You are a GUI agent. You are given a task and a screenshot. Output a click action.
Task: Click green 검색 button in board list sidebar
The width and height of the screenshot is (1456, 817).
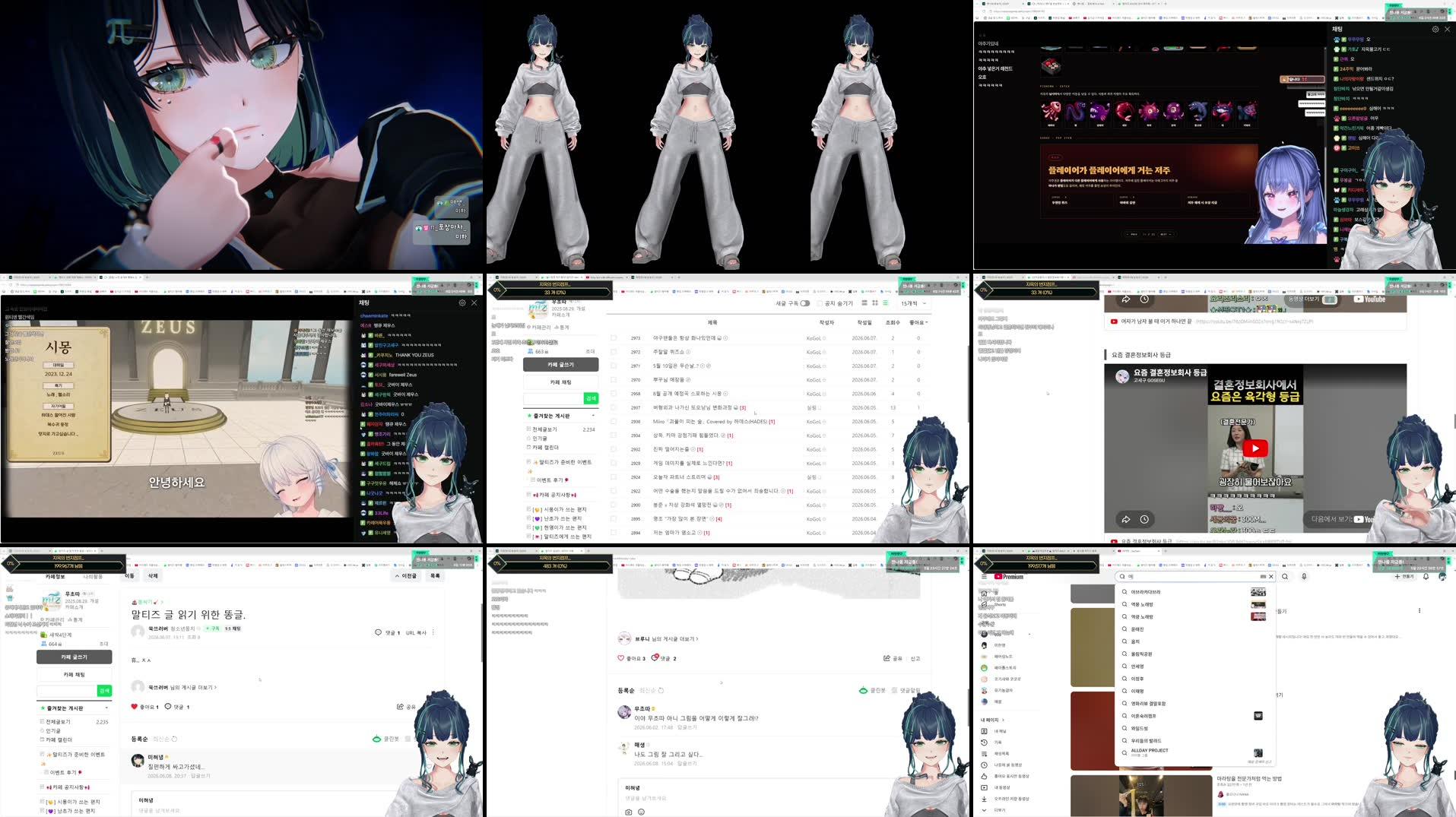point(591,398)
